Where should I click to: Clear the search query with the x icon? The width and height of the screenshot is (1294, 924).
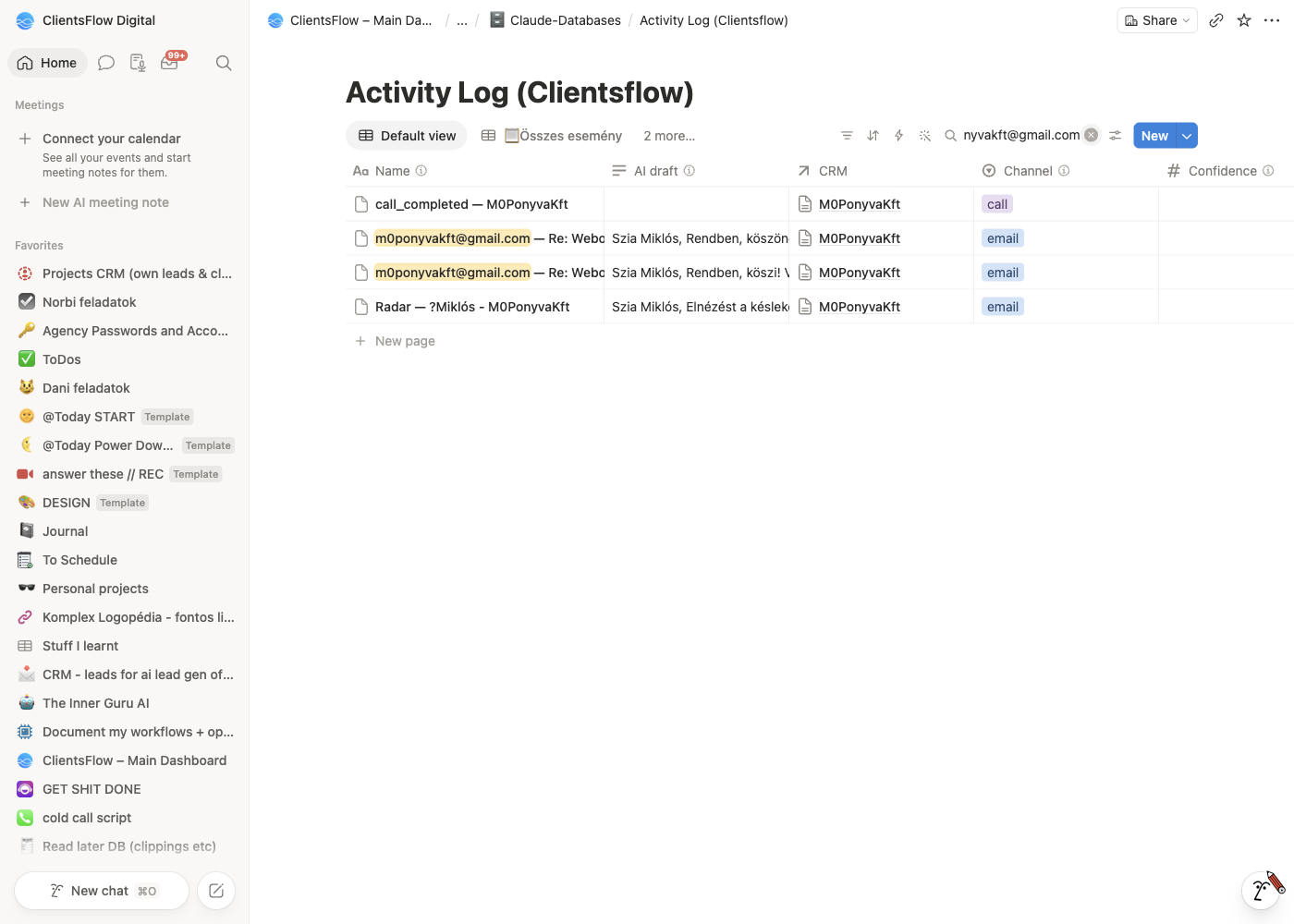pyautogui.click(x=1092, y=135)
